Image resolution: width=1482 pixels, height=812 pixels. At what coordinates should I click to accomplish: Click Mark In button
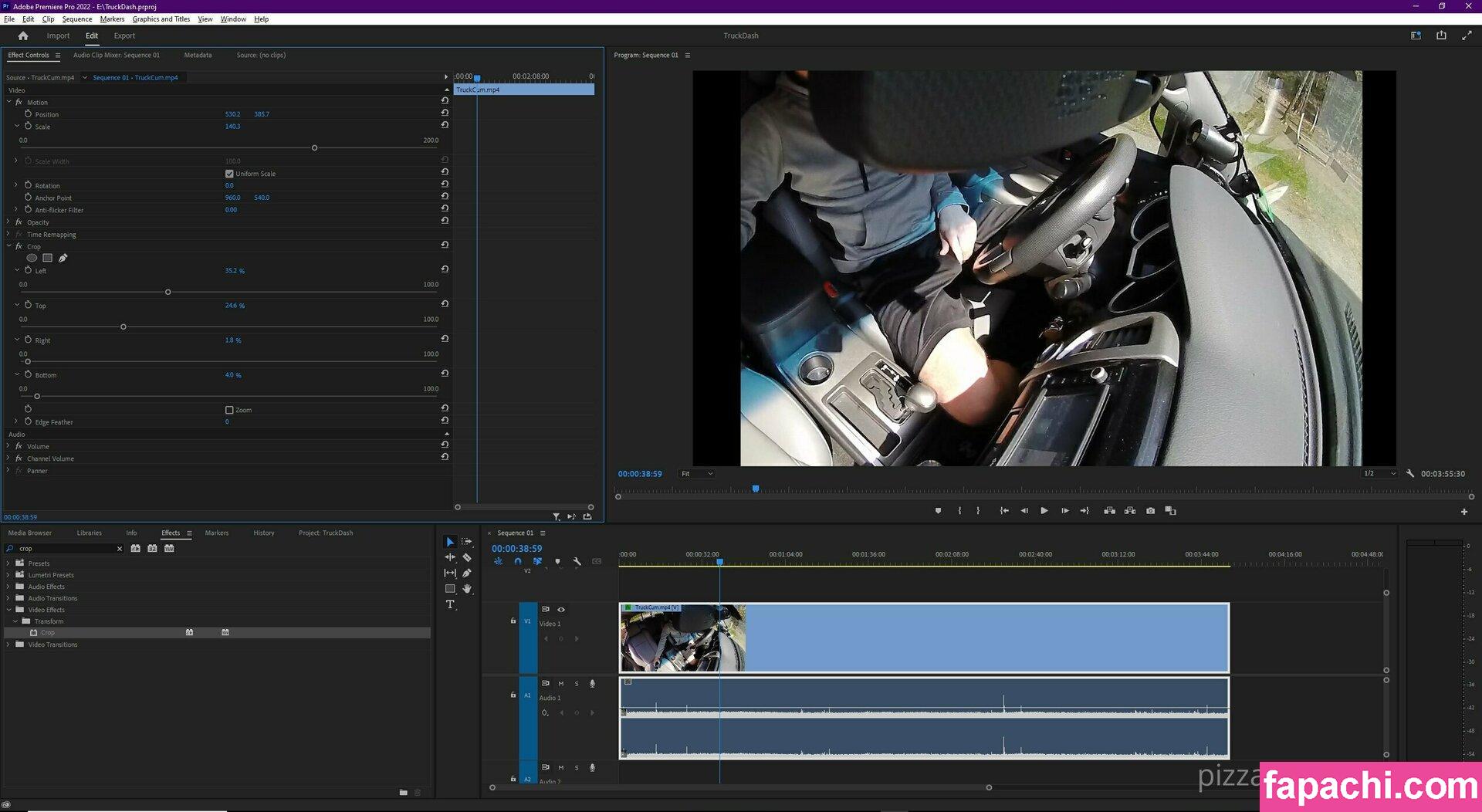959,511
